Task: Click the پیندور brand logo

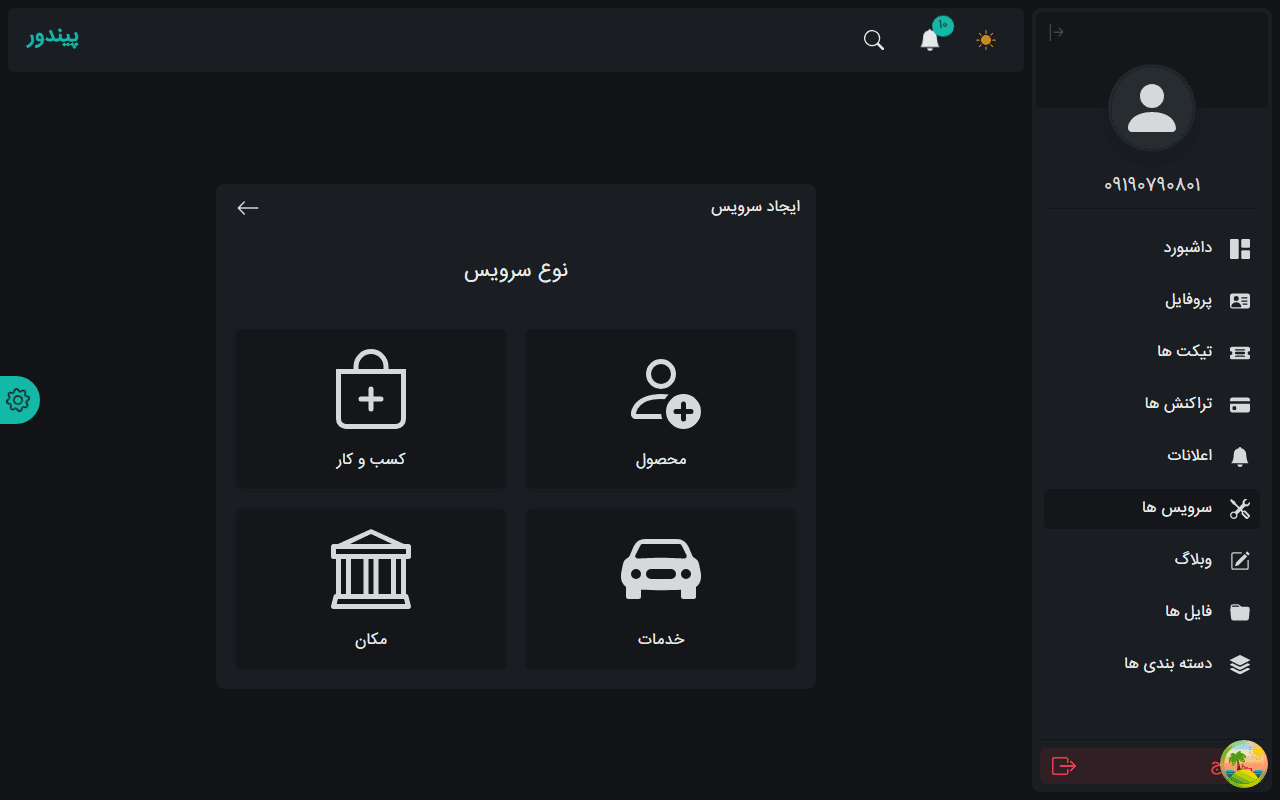Action: point(52,38)
